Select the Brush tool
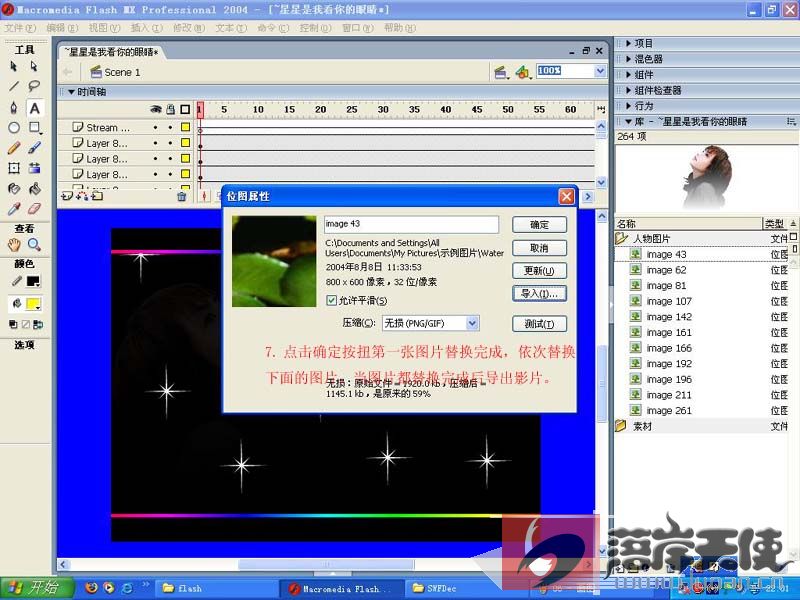The width and height of the screenshot is (800, 600). [34, 148]
